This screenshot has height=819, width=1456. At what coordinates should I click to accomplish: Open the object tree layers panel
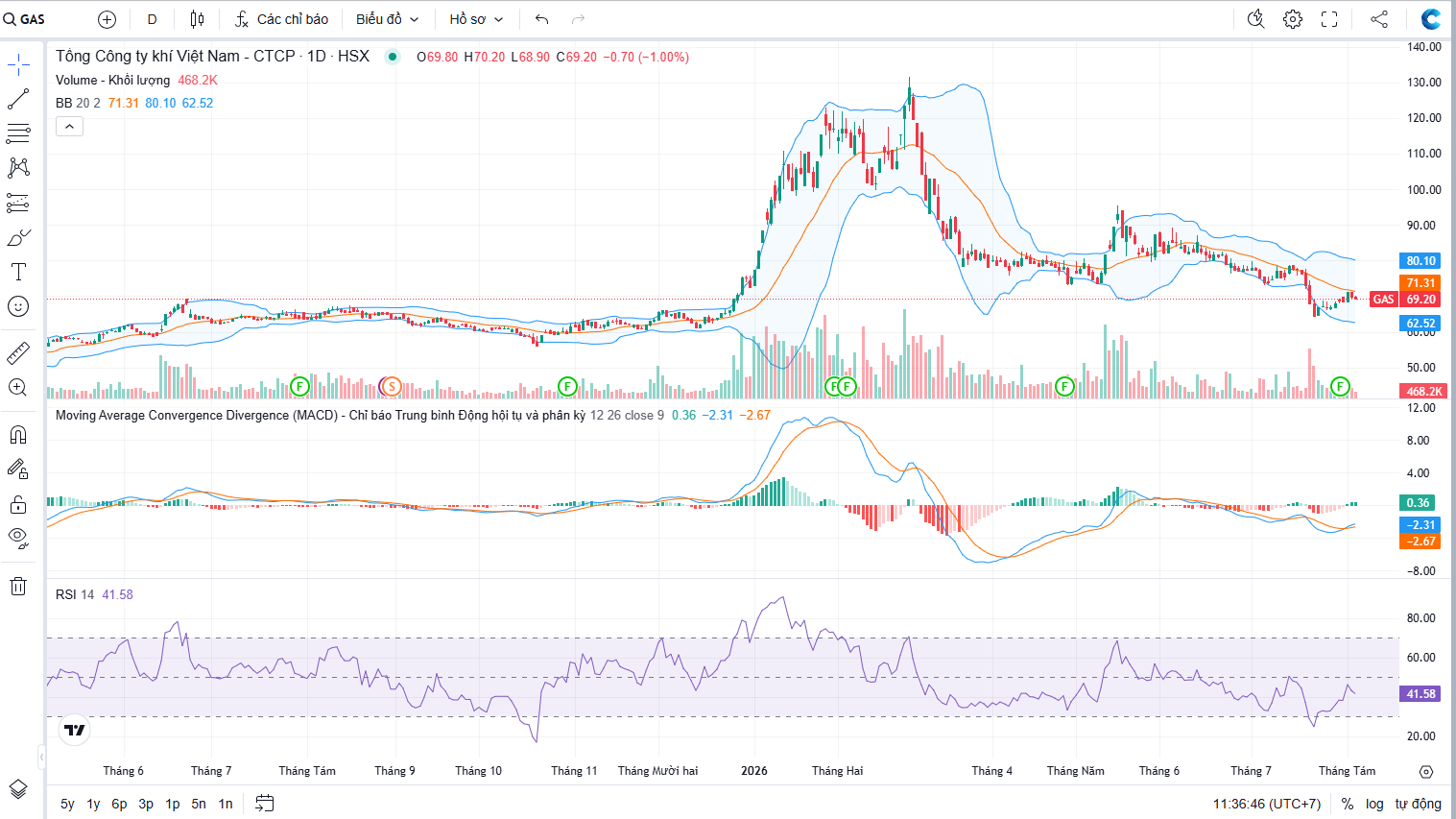[18, 789]
